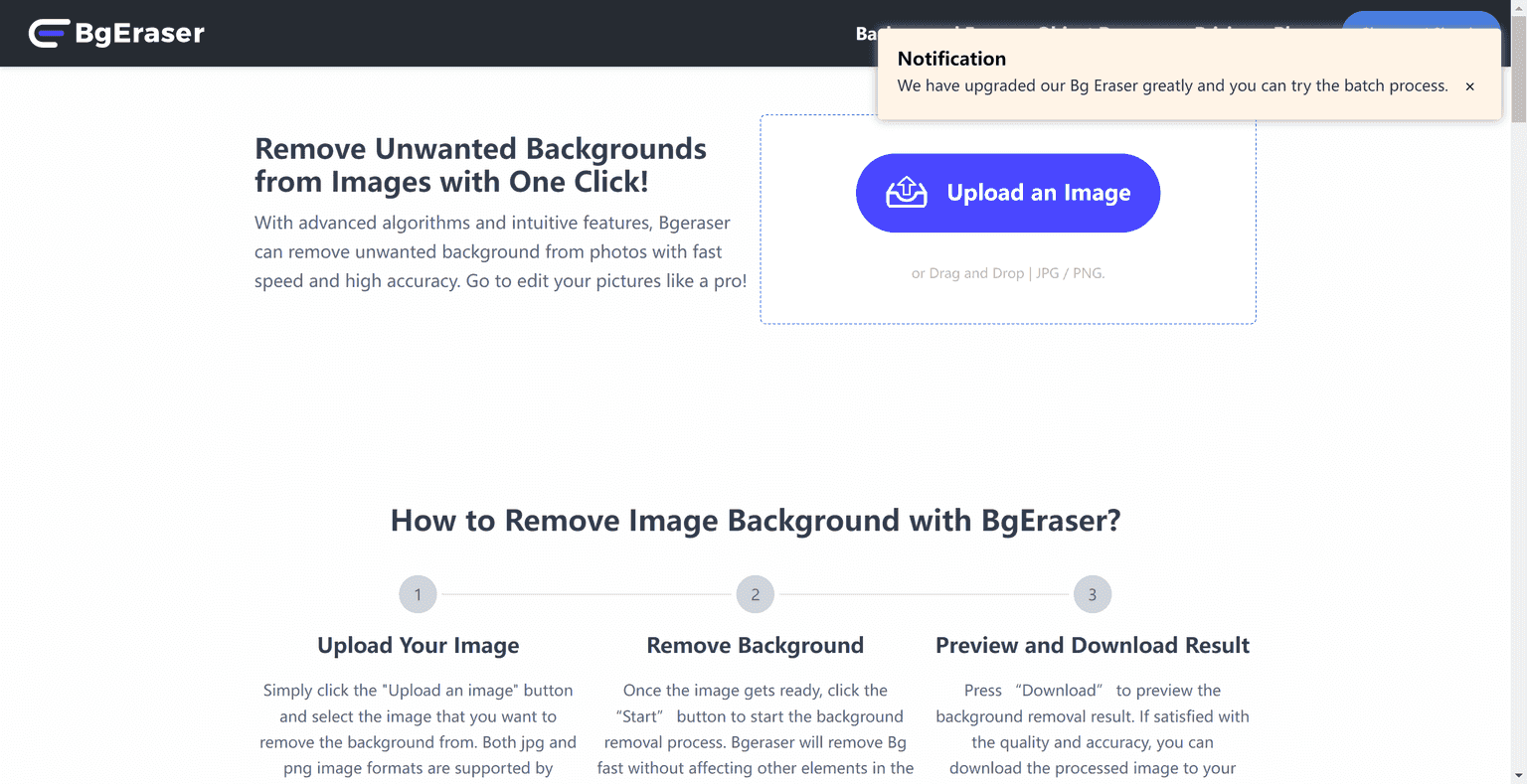Dismiss the Notification with the × button
The height and width of the screenshot is (784, 1527).
click(x=1469, y=86)
